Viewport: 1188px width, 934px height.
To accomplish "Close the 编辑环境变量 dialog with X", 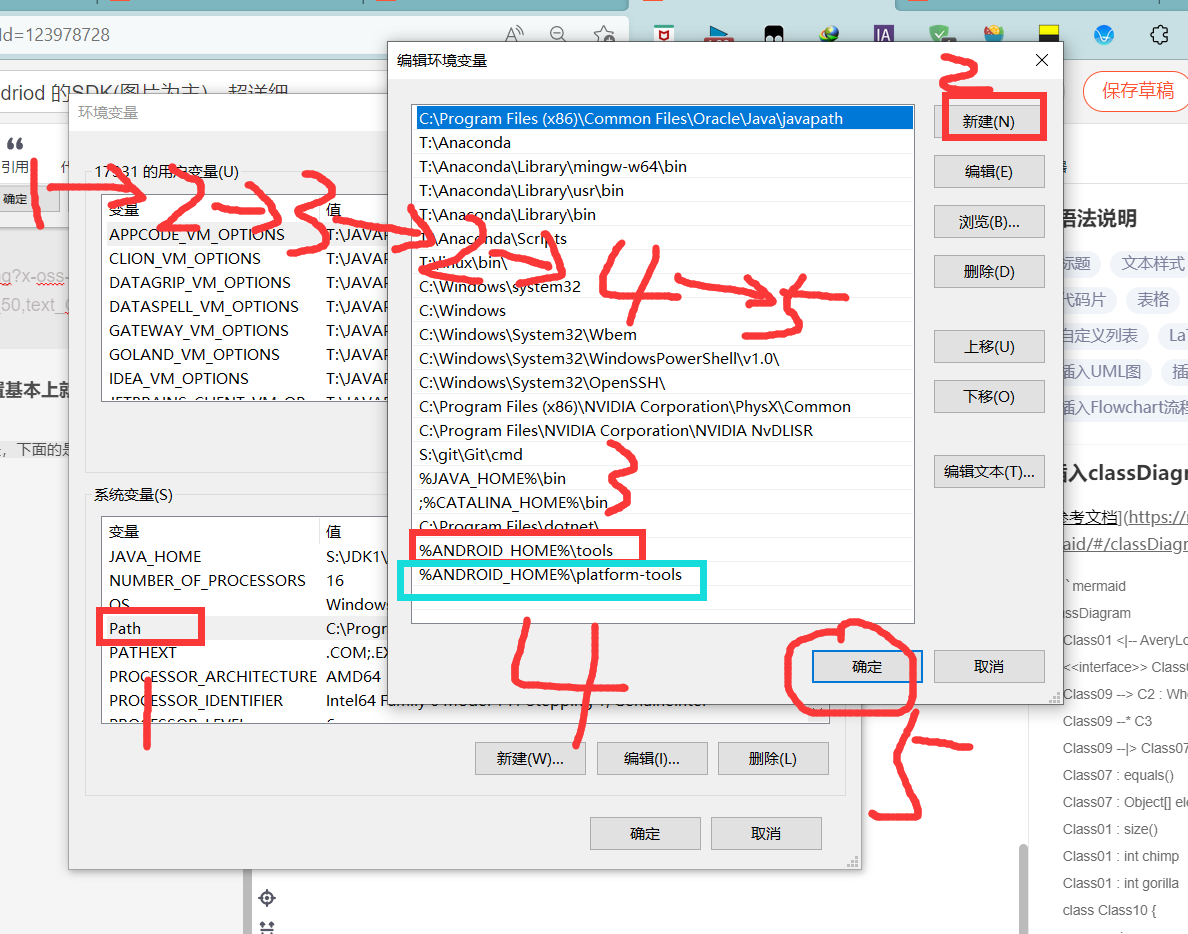I will (x=1042, y=60).
